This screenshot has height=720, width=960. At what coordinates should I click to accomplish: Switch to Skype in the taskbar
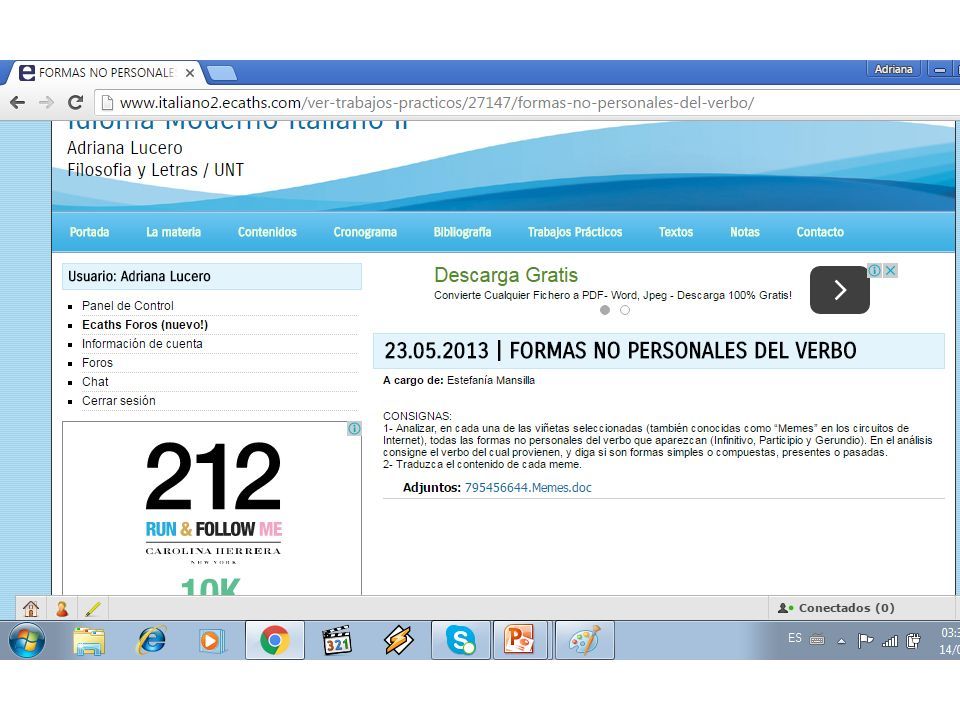tap(460, 640)
